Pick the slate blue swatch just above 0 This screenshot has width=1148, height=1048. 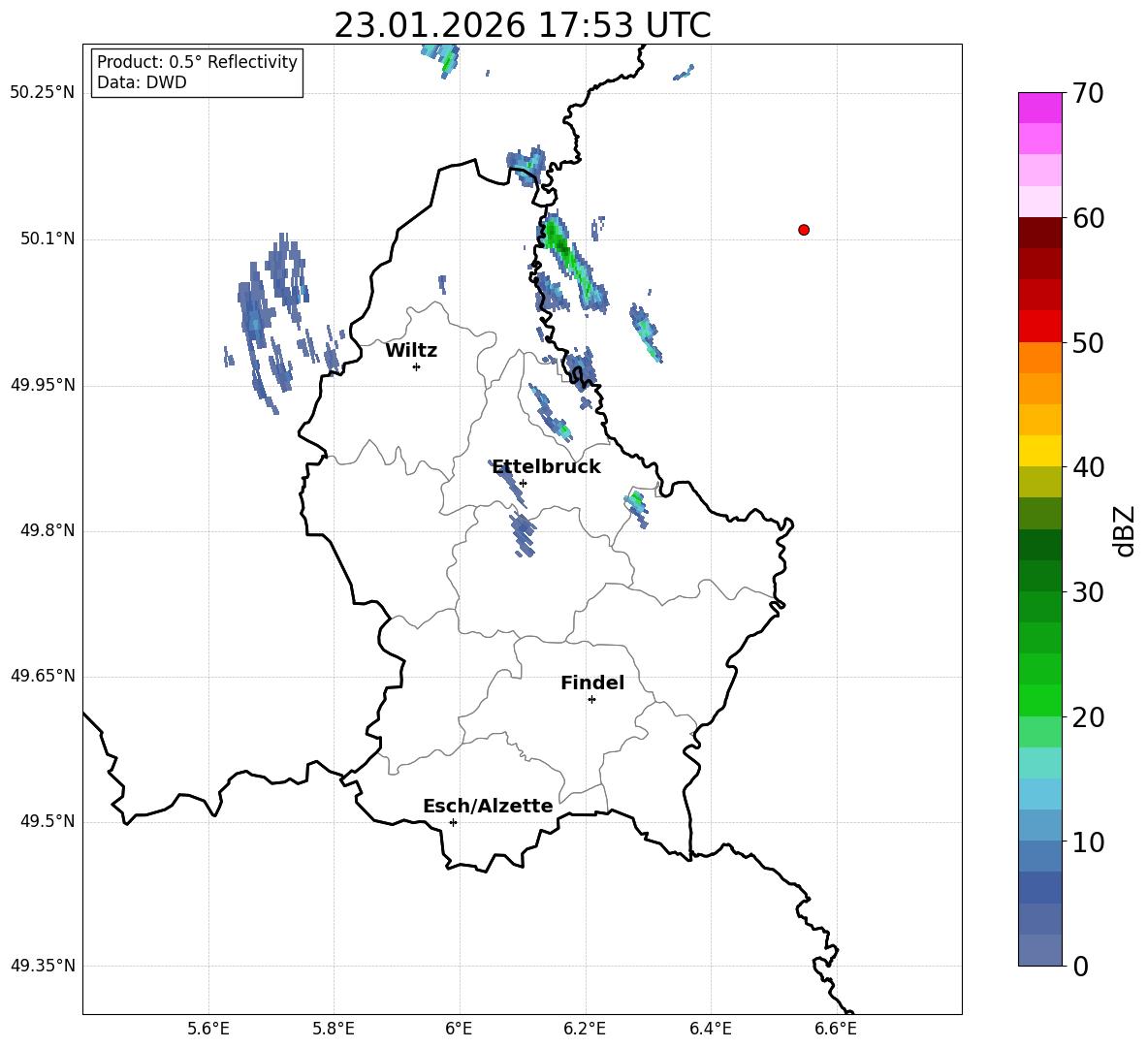(1039, 950)
